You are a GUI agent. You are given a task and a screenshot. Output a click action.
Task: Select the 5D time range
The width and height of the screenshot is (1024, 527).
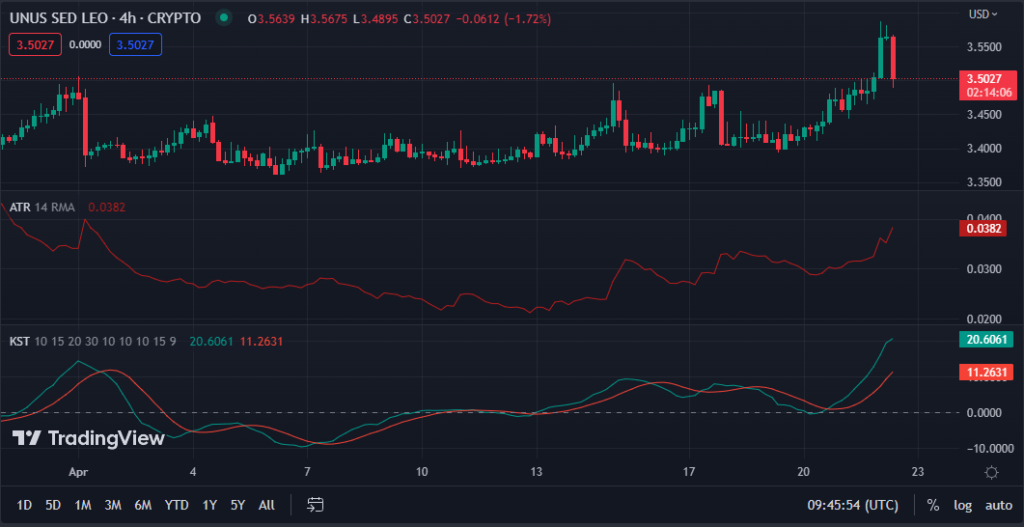pos(53,505)
